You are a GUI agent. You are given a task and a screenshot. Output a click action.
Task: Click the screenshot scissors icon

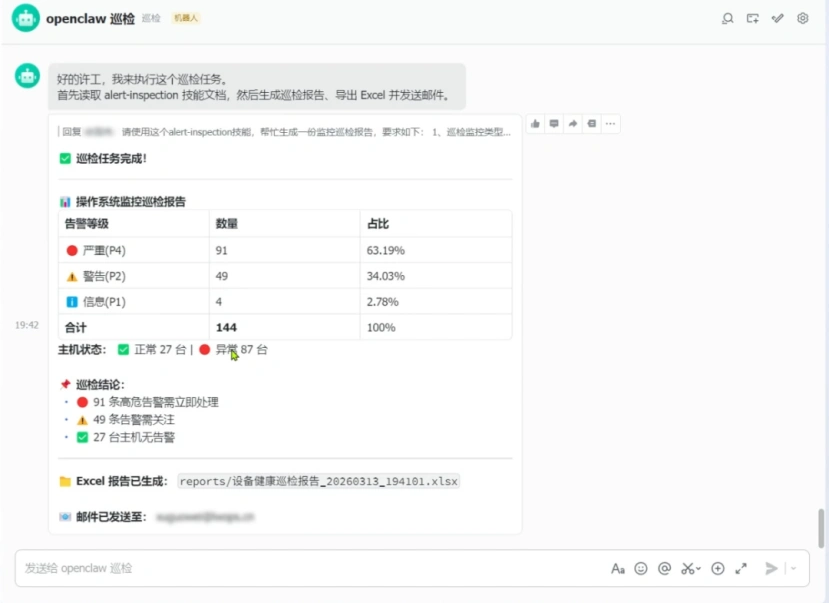(685, 568)
